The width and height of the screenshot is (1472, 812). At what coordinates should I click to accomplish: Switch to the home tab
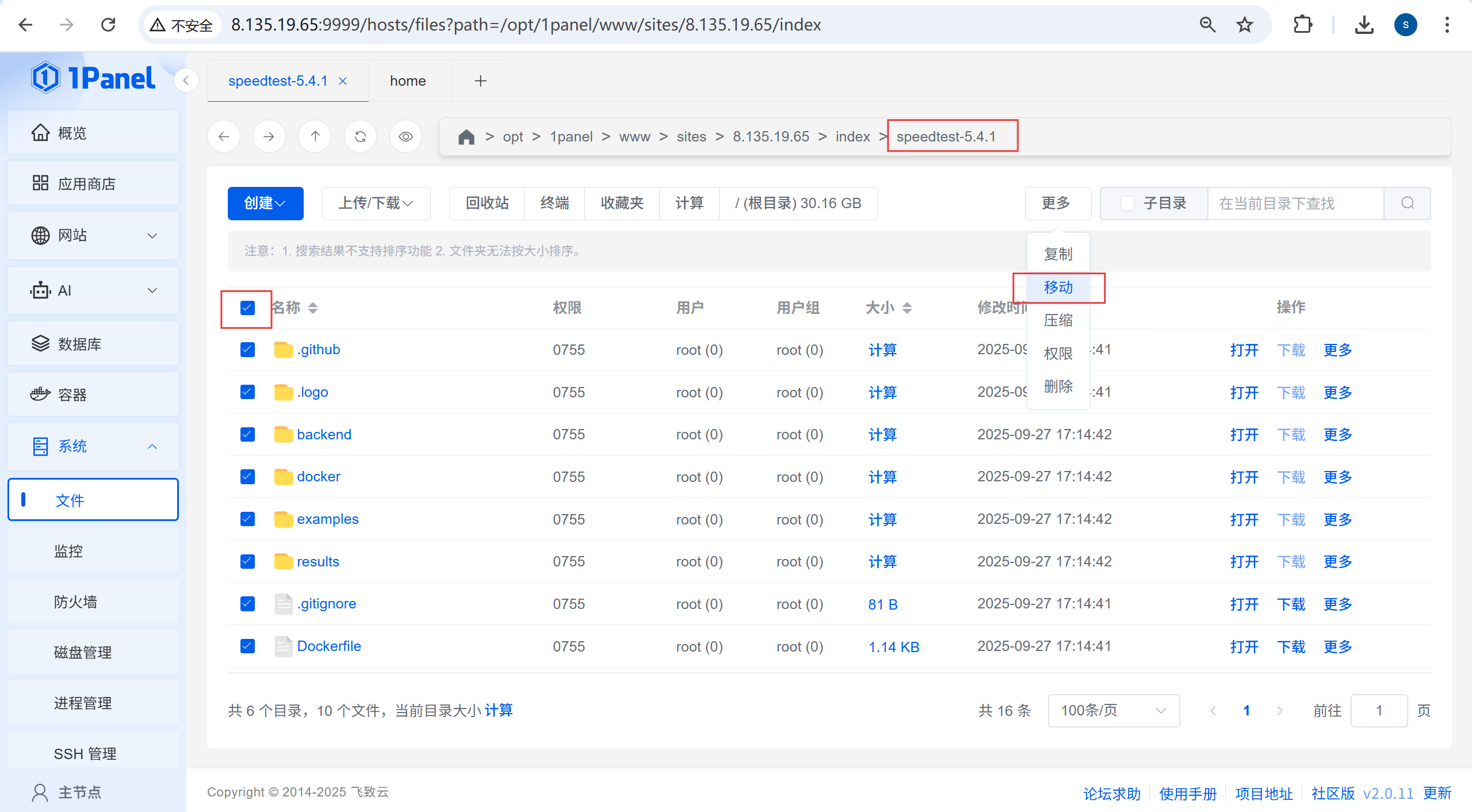[408, 81]
